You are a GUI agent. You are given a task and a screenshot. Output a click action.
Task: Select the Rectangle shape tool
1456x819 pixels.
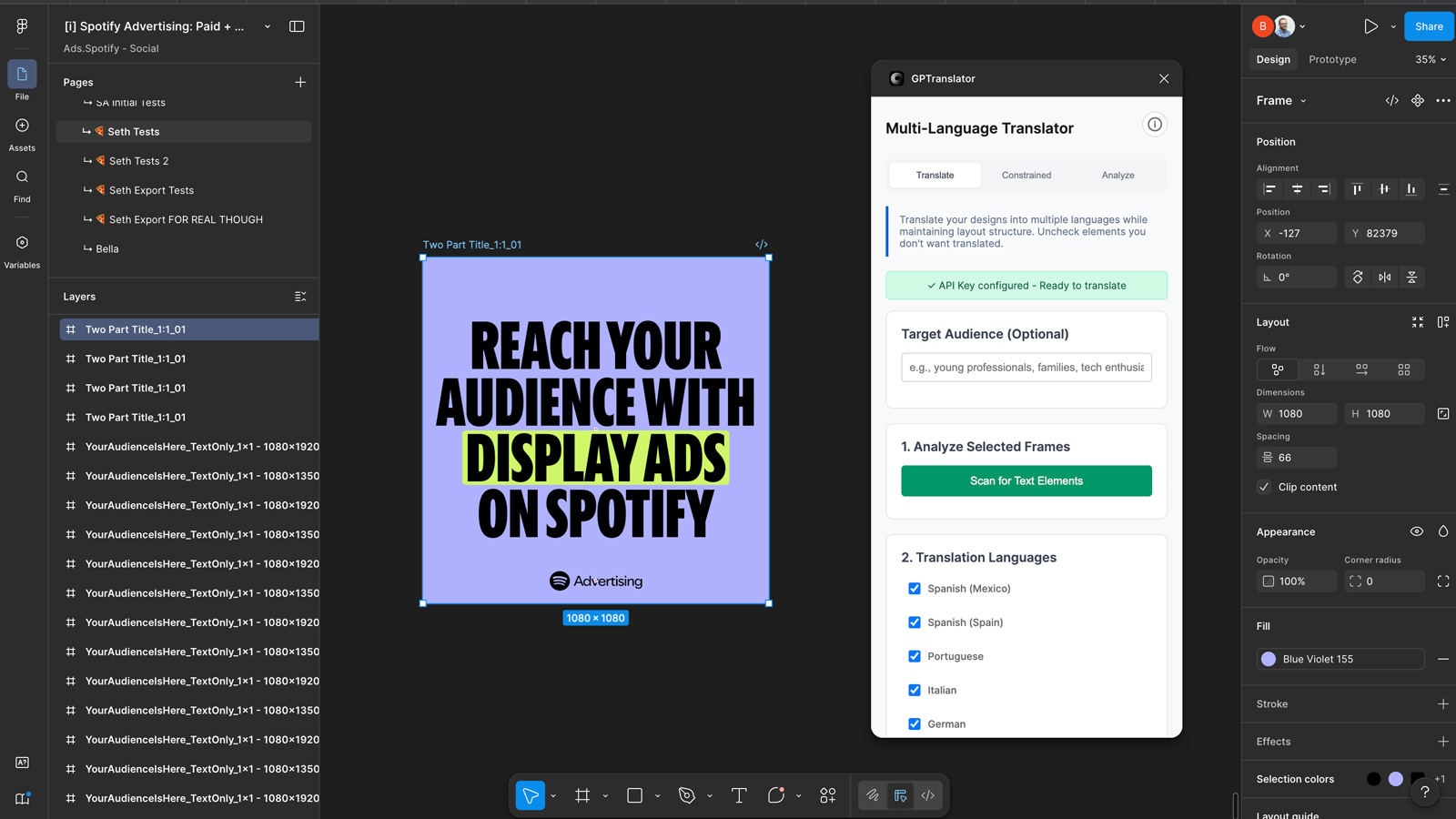click(x=634, y=795)
